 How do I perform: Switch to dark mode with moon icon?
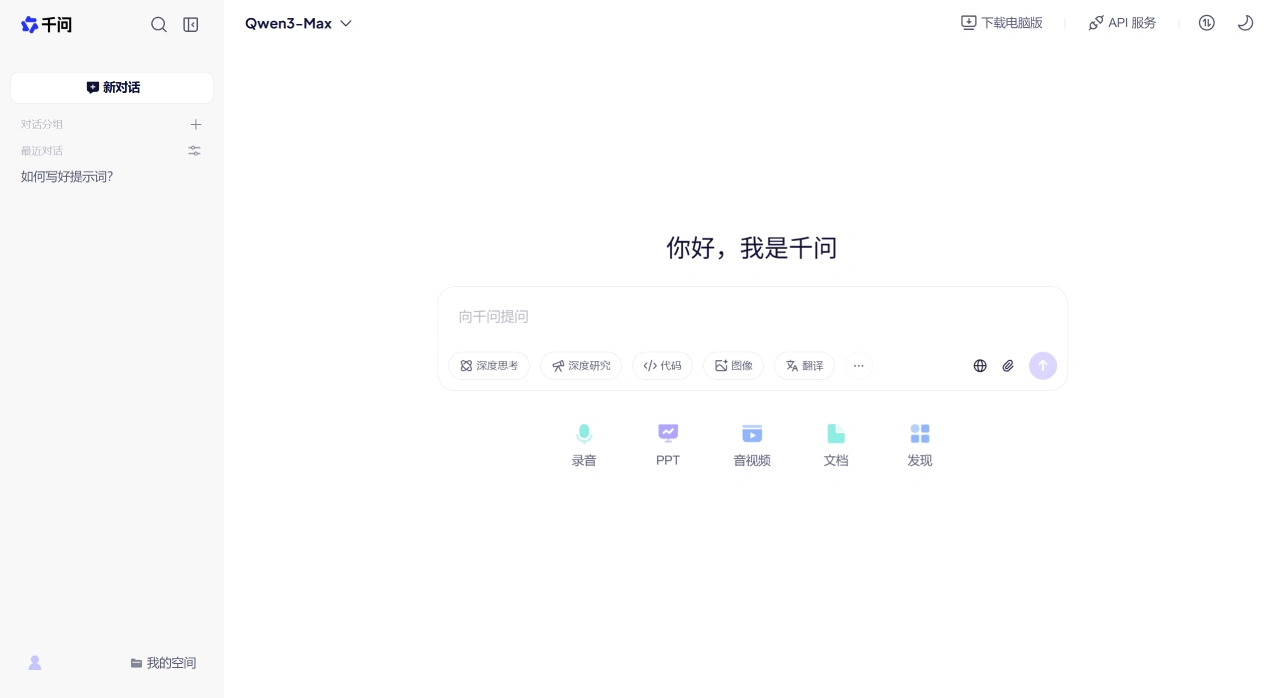[x=1245, y=22]
